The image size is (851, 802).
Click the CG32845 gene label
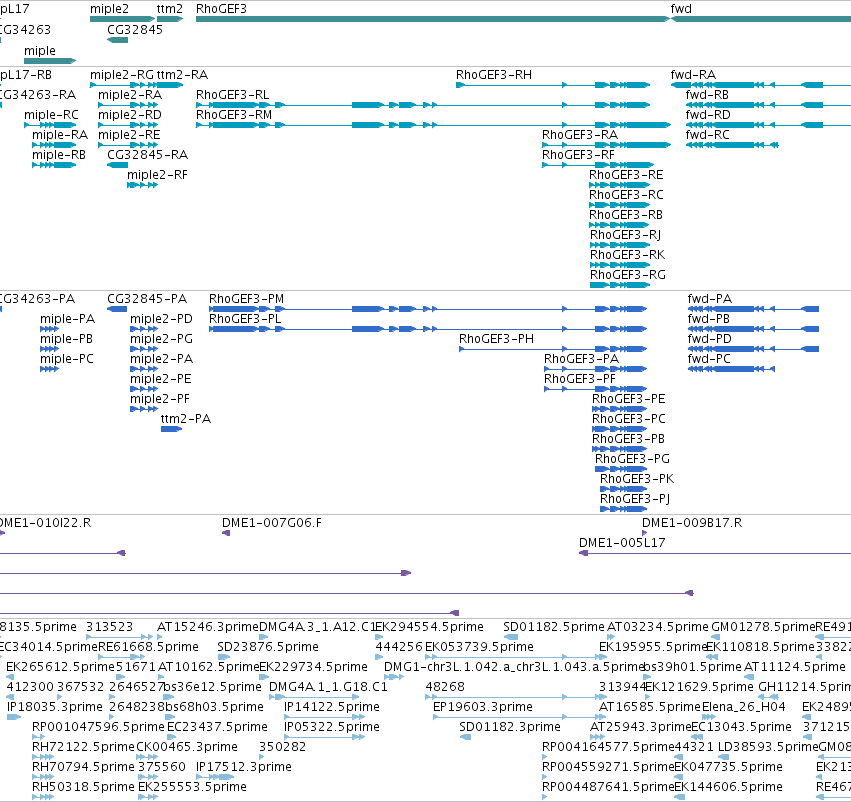pos(135,29)
